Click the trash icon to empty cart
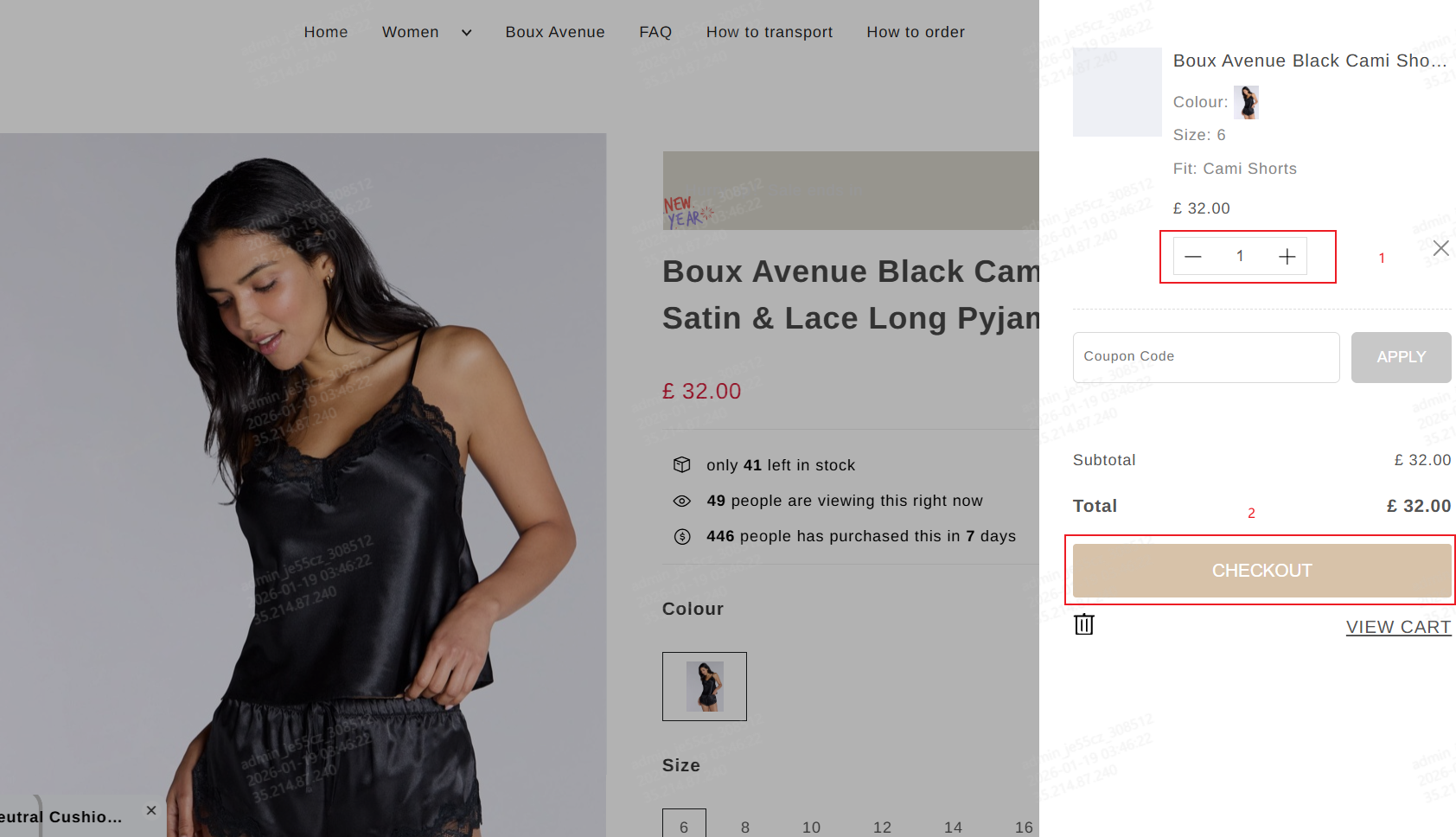 [x=1084, y=624]
